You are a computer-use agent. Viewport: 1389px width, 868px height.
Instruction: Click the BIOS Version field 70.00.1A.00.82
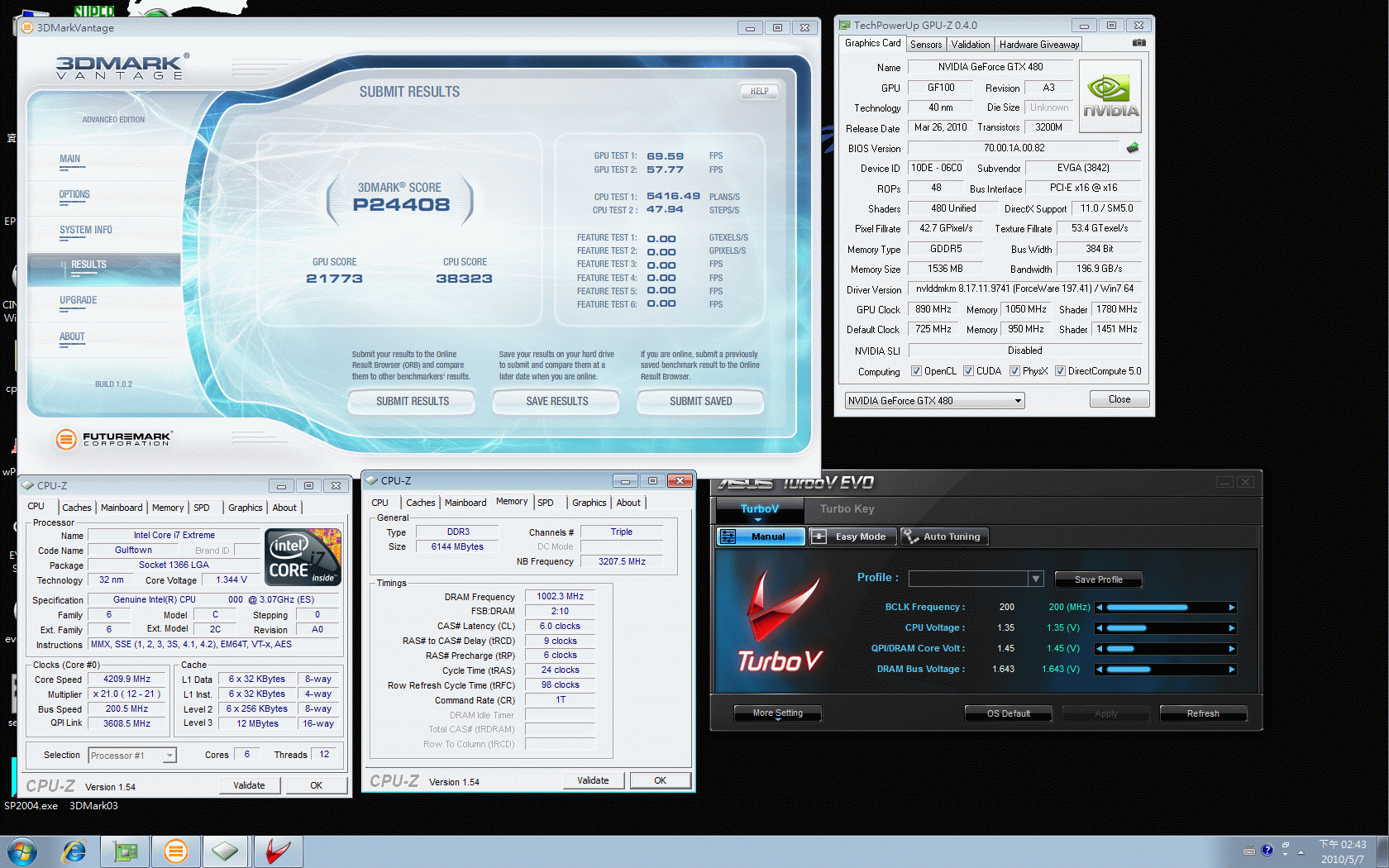tap(1014, 148)
